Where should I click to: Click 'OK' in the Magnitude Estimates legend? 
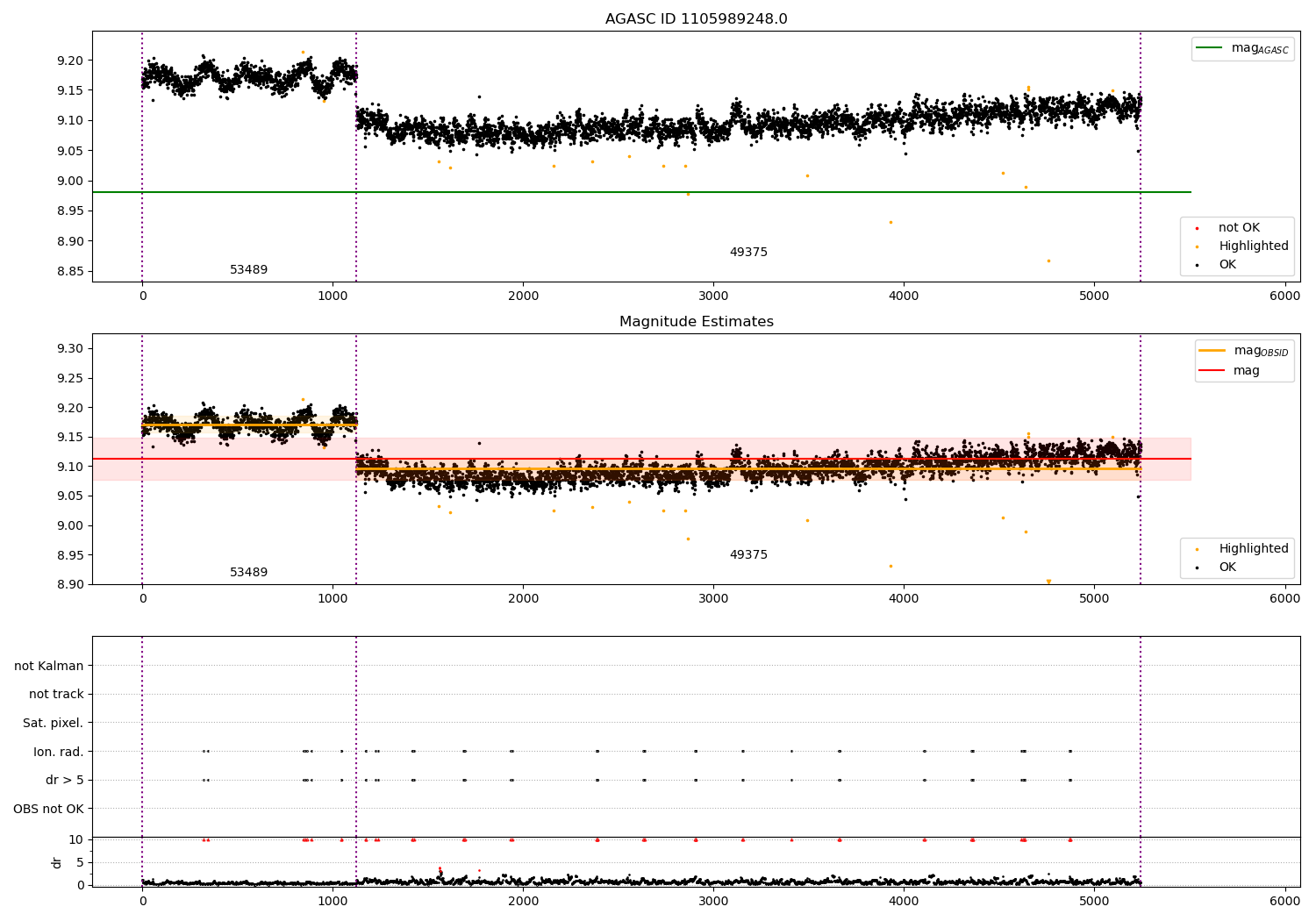[1227, 568]
